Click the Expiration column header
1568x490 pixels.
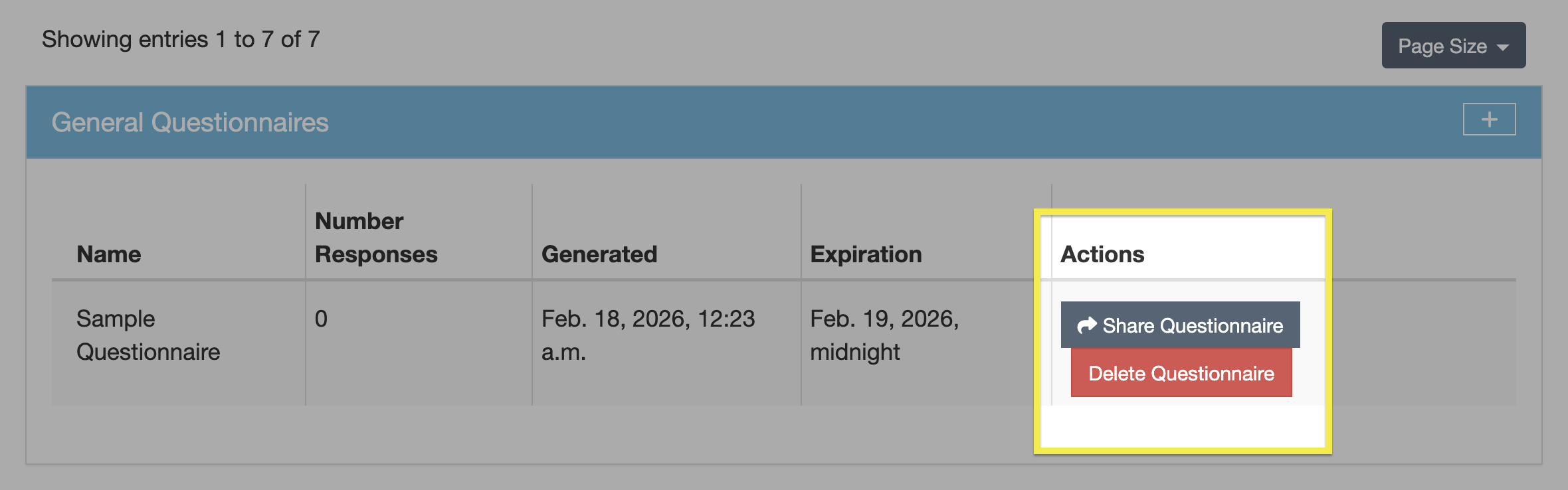tap(866, 254)
